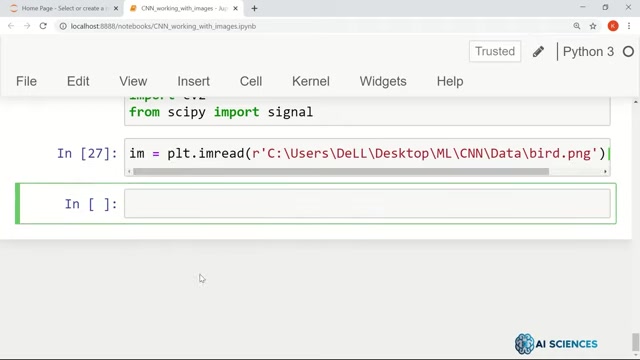Image resolution: width=640 pixels, height=360 pixels.
Task: Close the CNN_working_with_images tab
Action: pyautogui.click(x=235, y=8)
